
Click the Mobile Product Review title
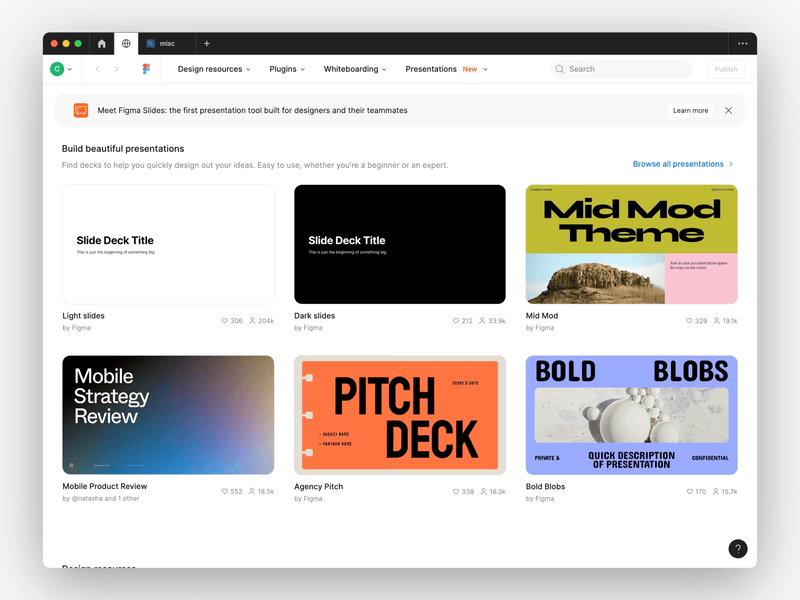point(105,486)
